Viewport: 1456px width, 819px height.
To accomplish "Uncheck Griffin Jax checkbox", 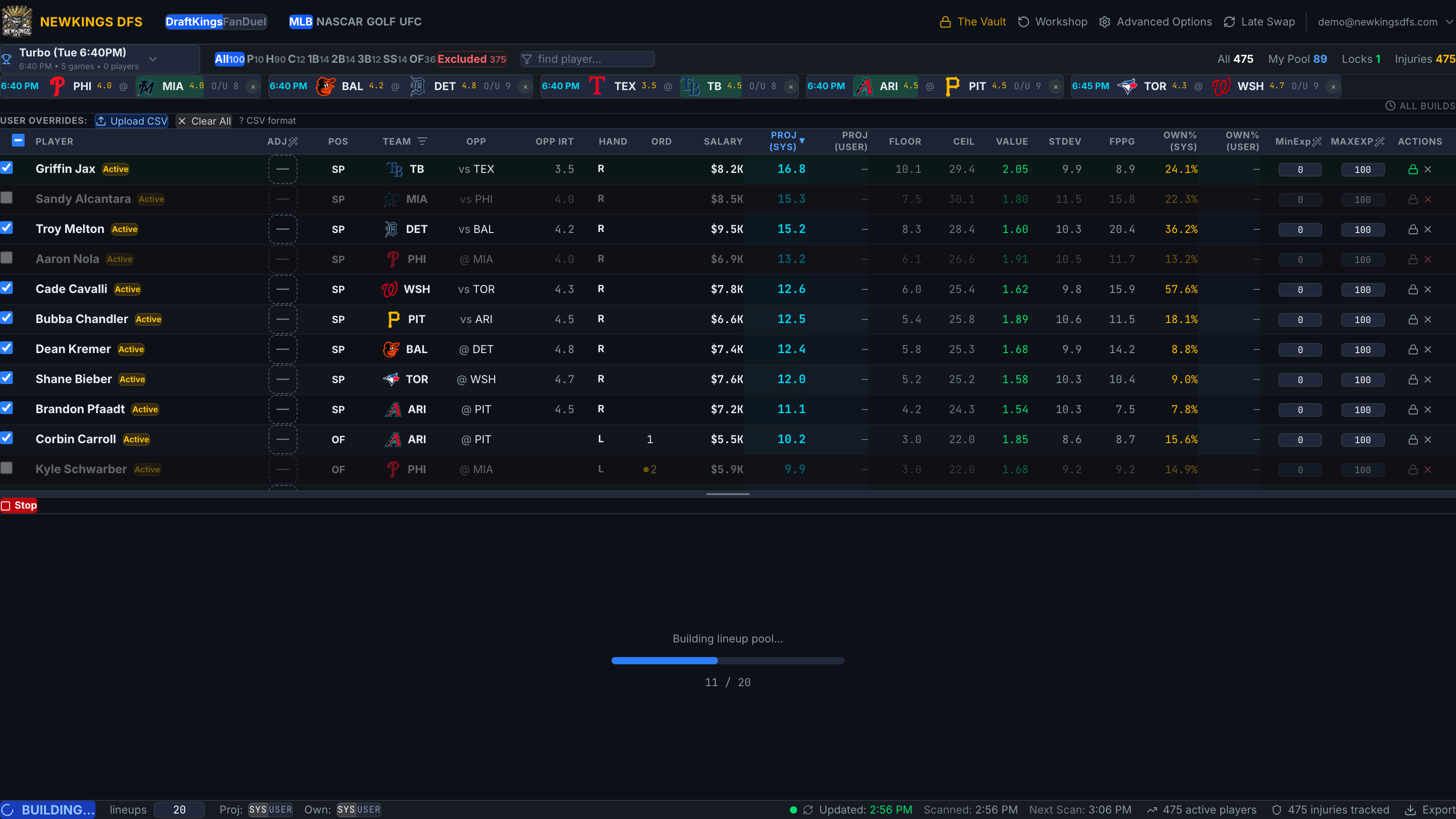I will pos(7,168).
